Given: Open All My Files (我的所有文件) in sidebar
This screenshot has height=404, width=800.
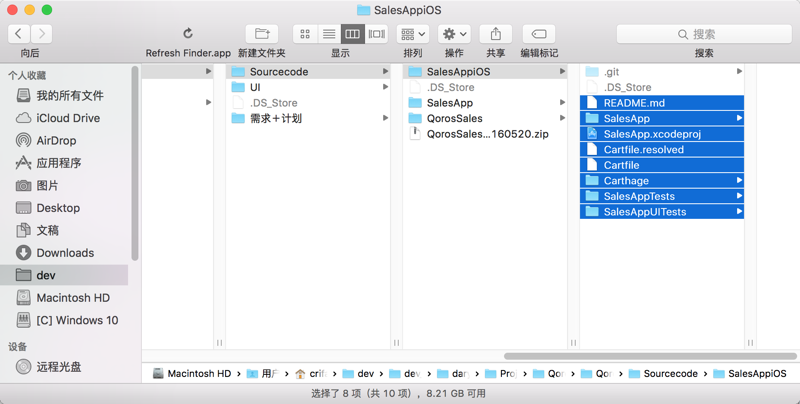Looking at the screenshot, I should [x=64, y=95].
